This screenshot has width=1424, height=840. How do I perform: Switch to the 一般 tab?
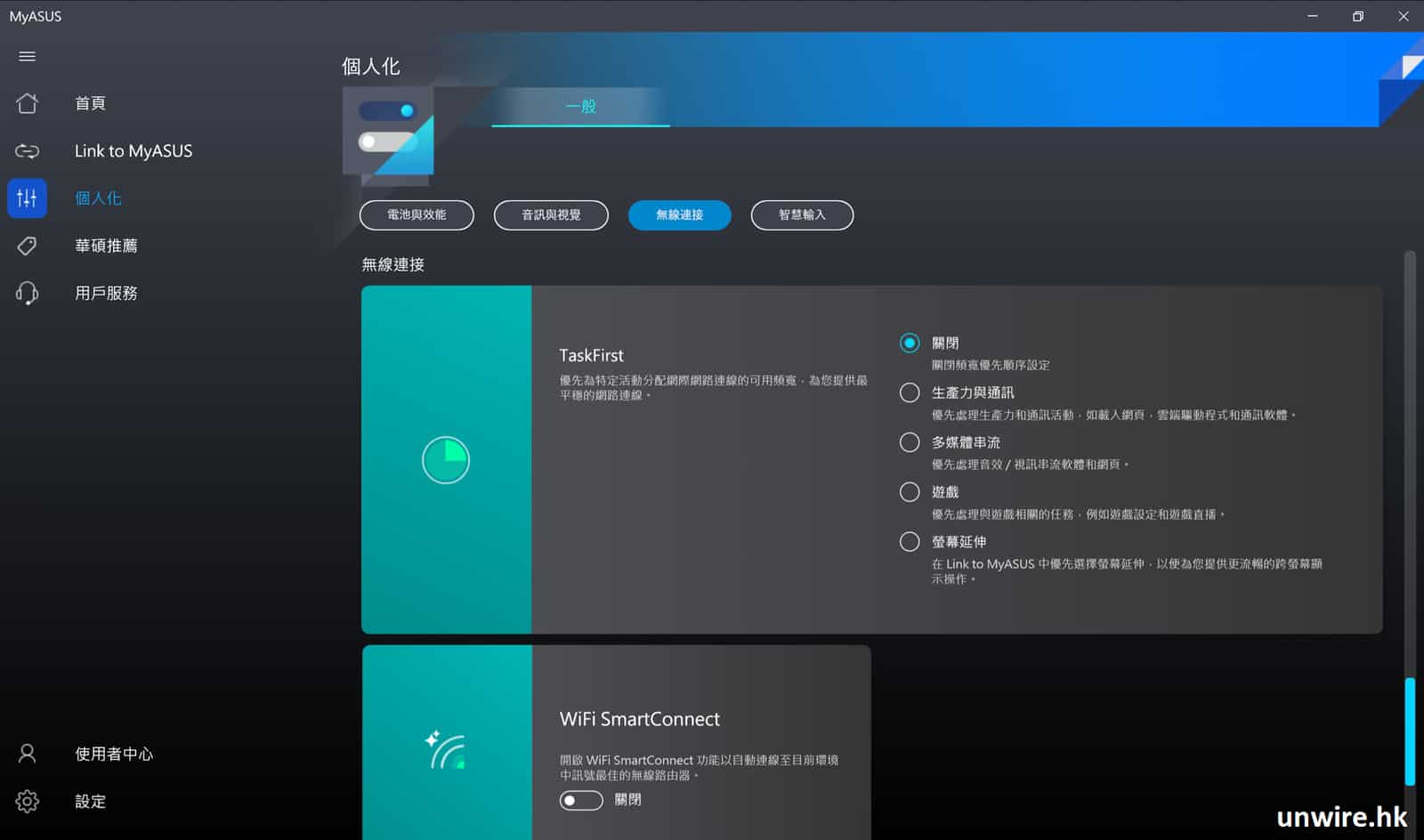pos(580,107)
